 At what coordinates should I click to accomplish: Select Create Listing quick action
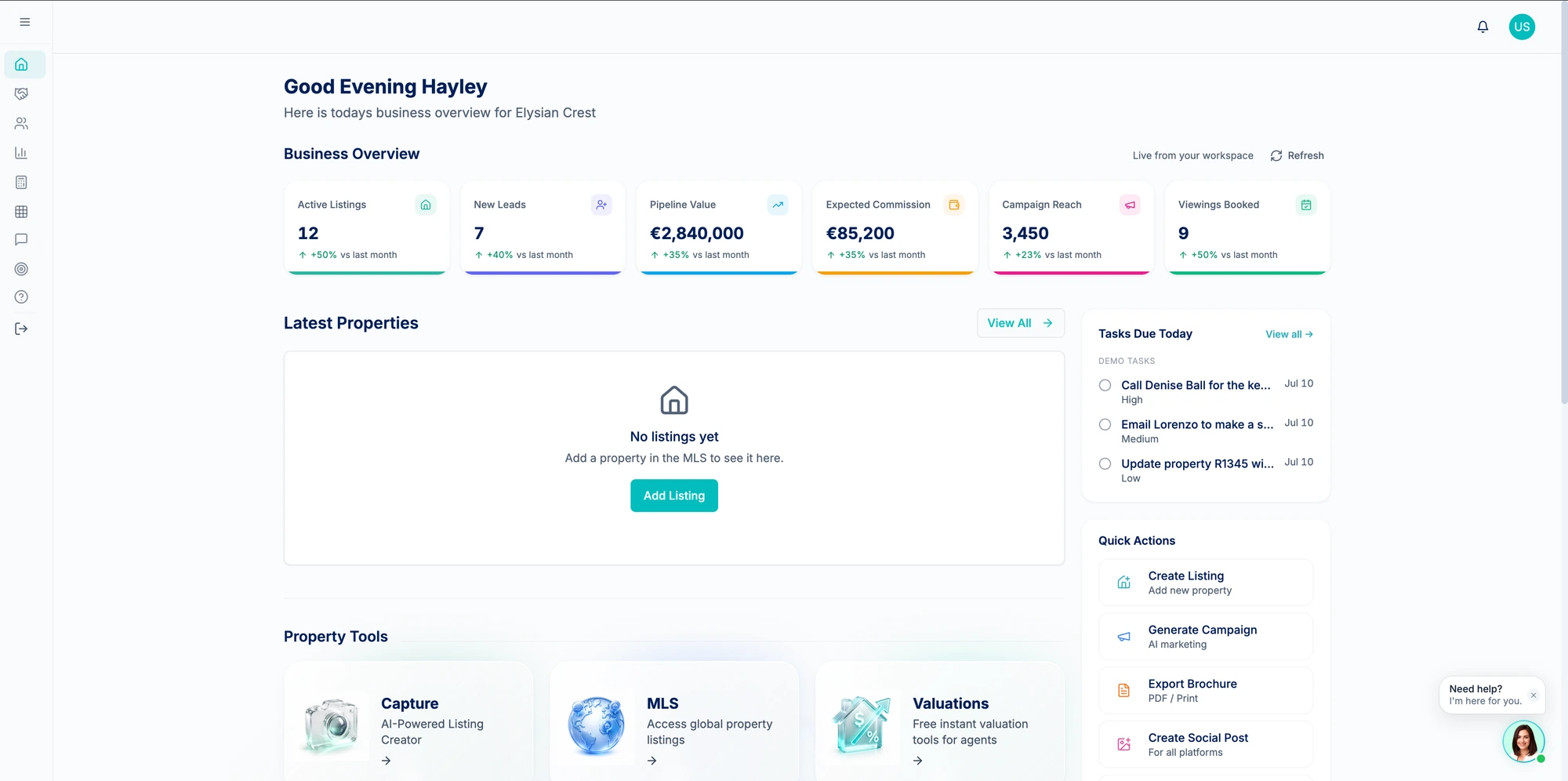1205,583
